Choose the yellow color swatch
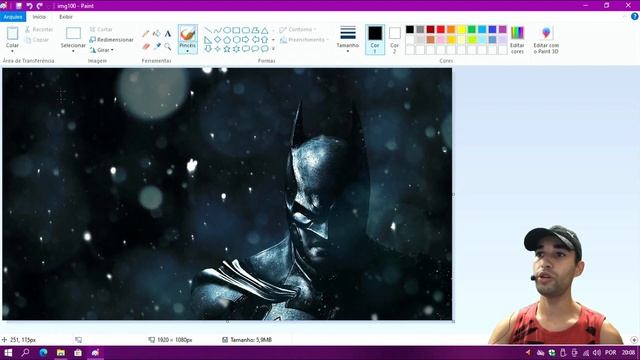The width and height of the screenshot is (640, 360). 462,29
